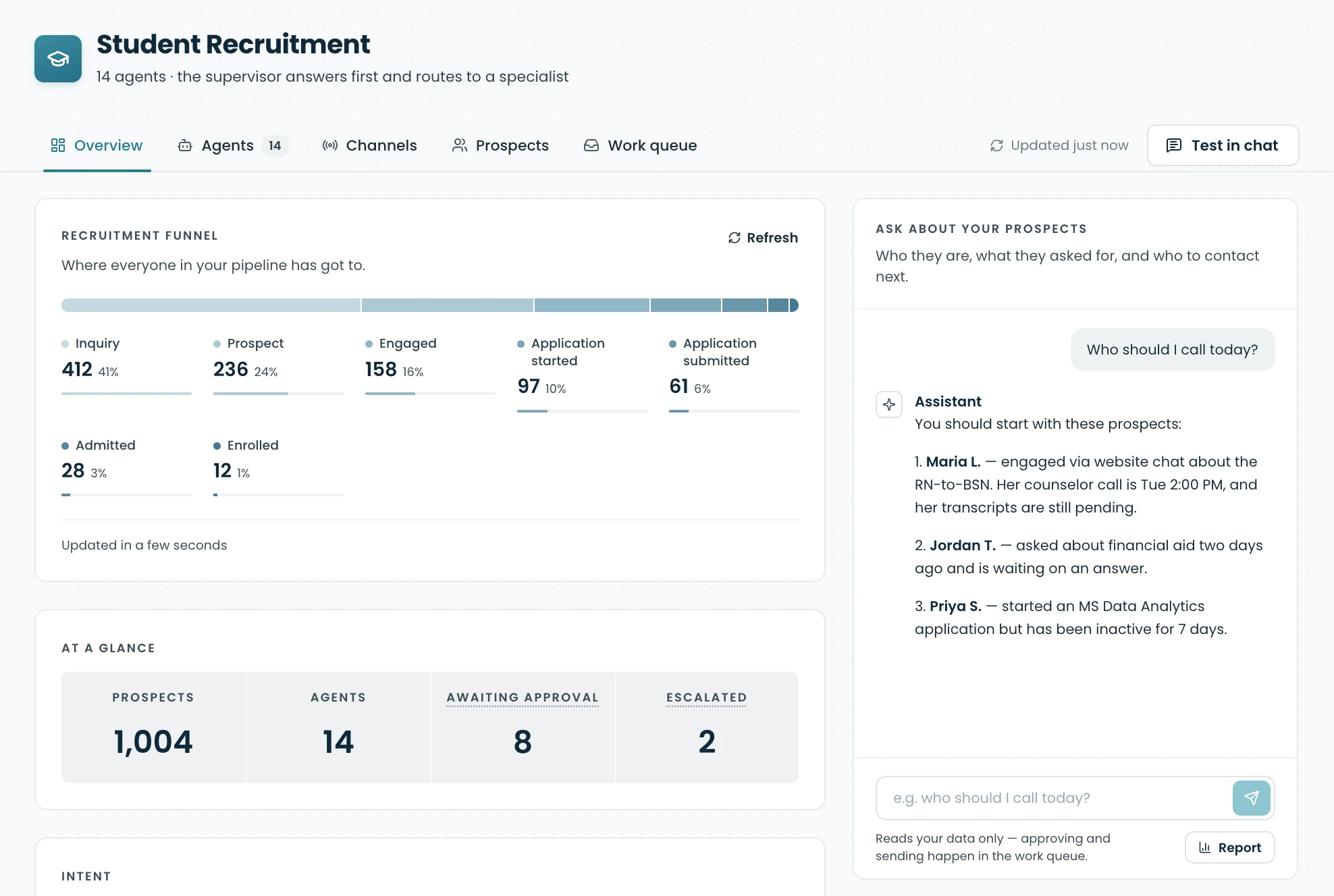1334x896 pixels.
Task: Click the Maria L. prospect name
Action: [953, 462]
